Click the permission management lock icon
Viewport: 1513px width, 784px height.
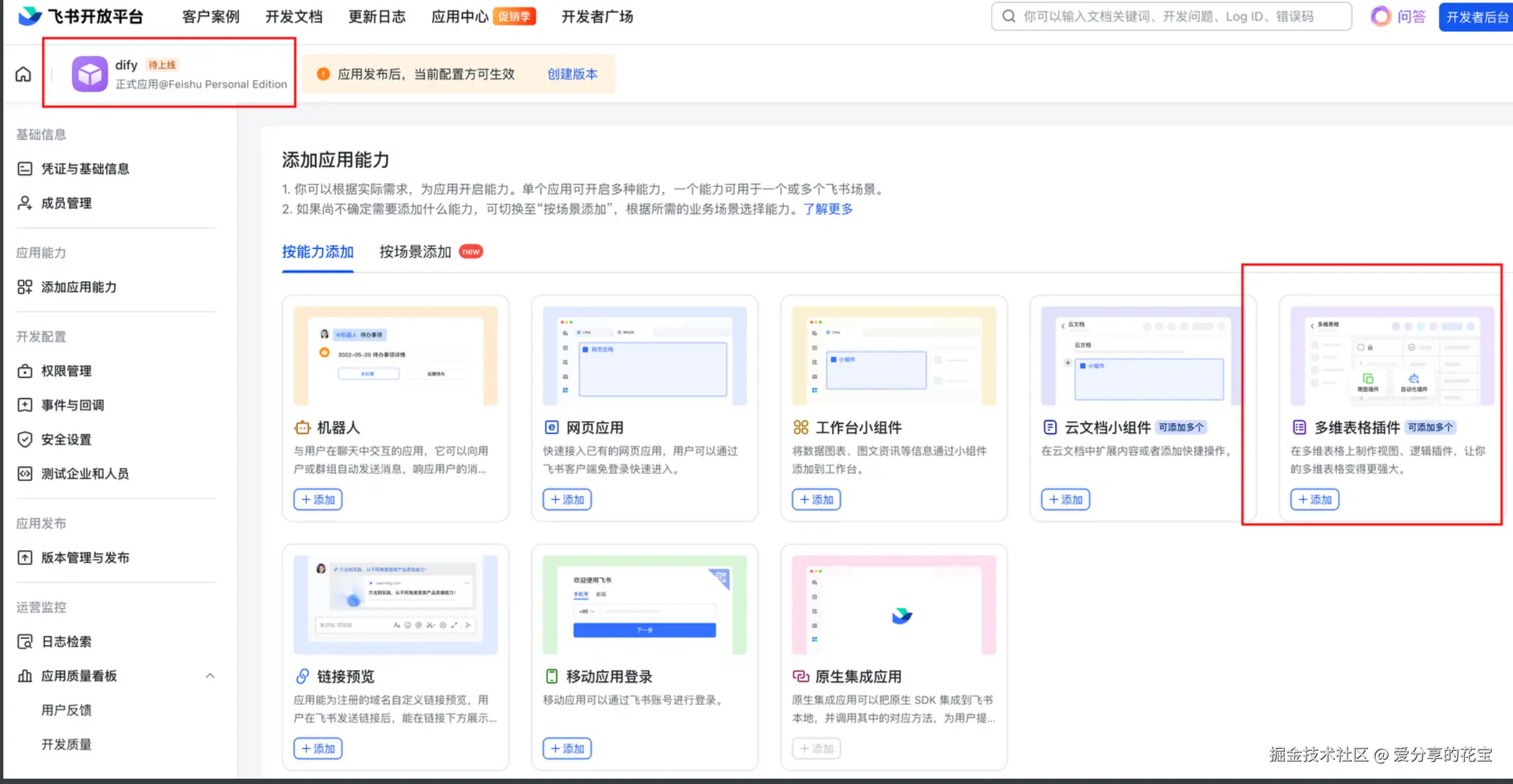[x=25, y=371]
